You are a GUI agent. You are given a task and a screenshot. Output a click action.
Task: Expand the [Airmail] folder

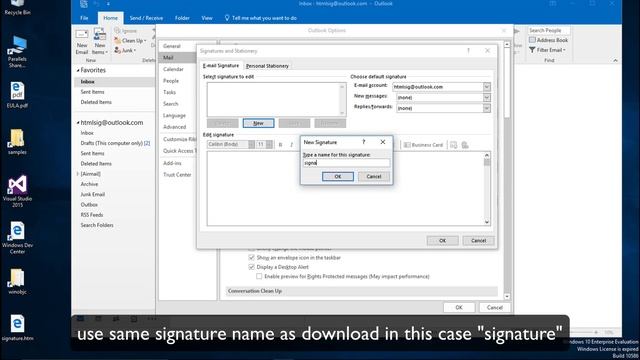[78, 174]
